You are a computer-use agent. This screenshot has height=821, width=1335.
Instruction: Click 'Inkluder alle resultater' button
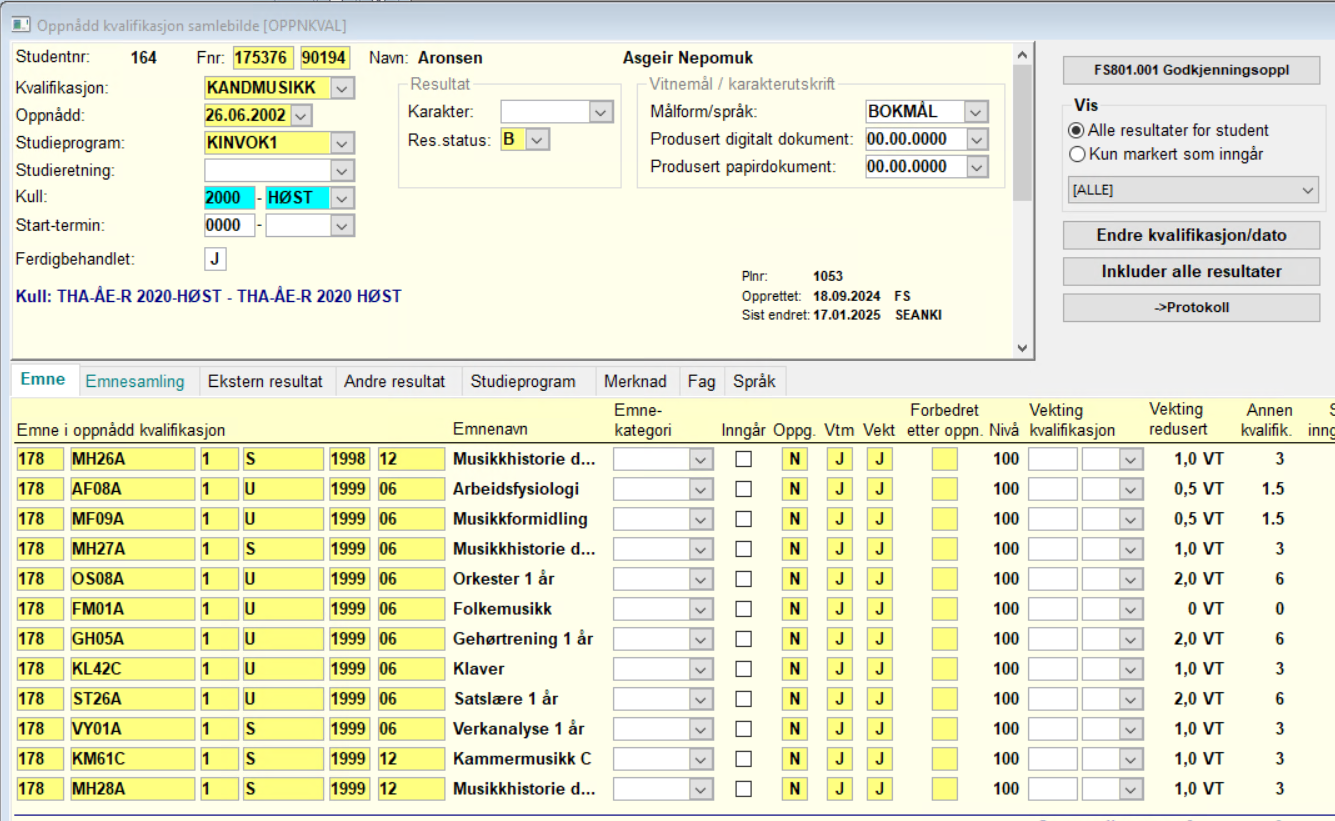click(x=1191, y=272)
